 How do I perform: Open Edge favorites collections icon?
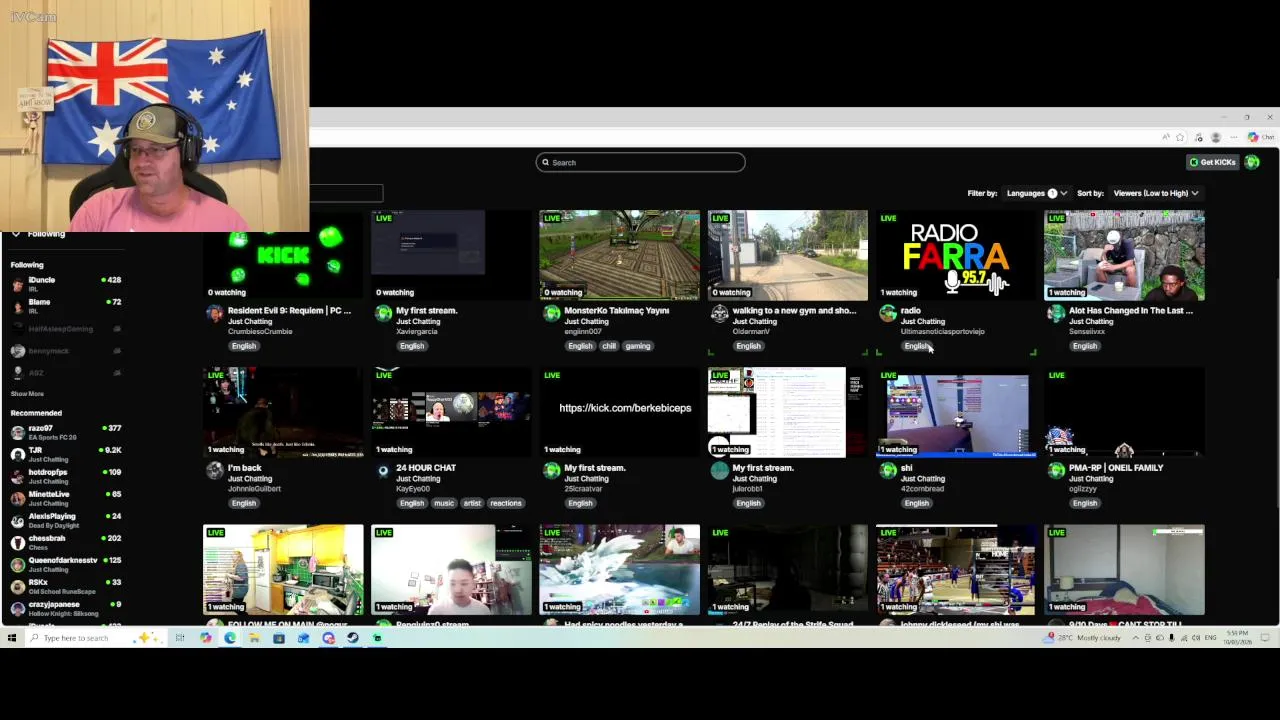point(1198,137)
